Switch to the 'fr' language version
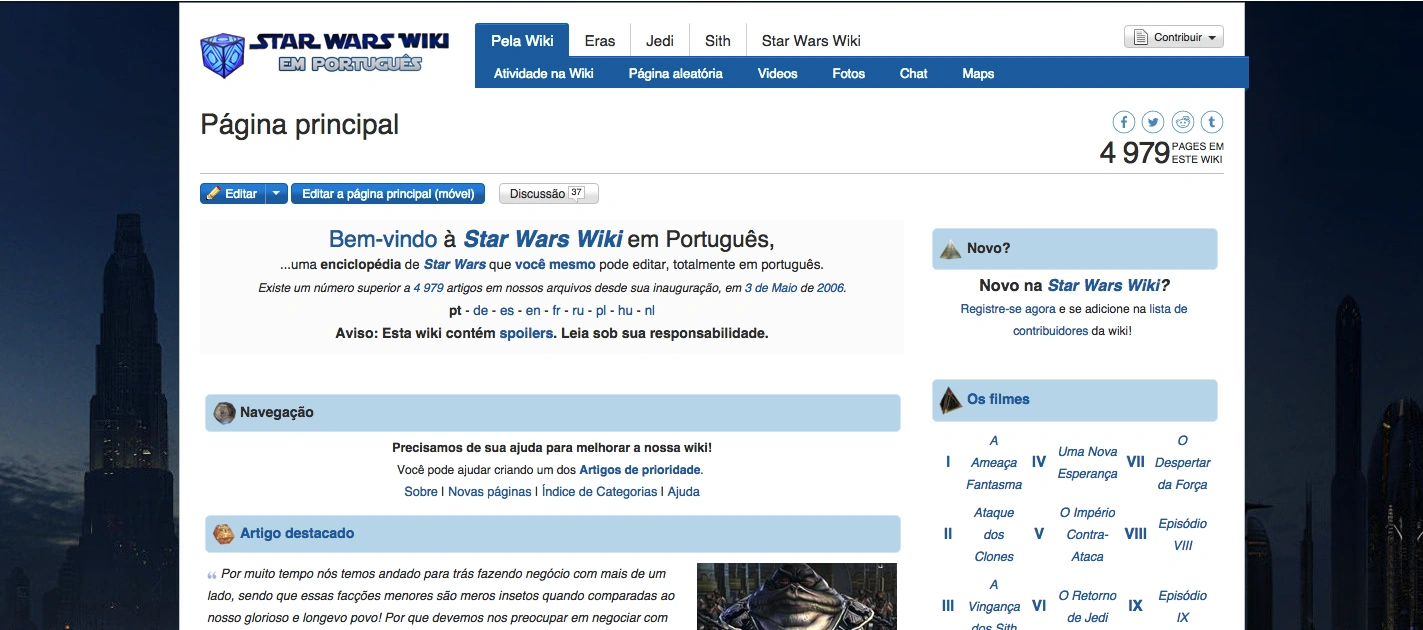This screenshot has width=1423, height=630. 556,311
